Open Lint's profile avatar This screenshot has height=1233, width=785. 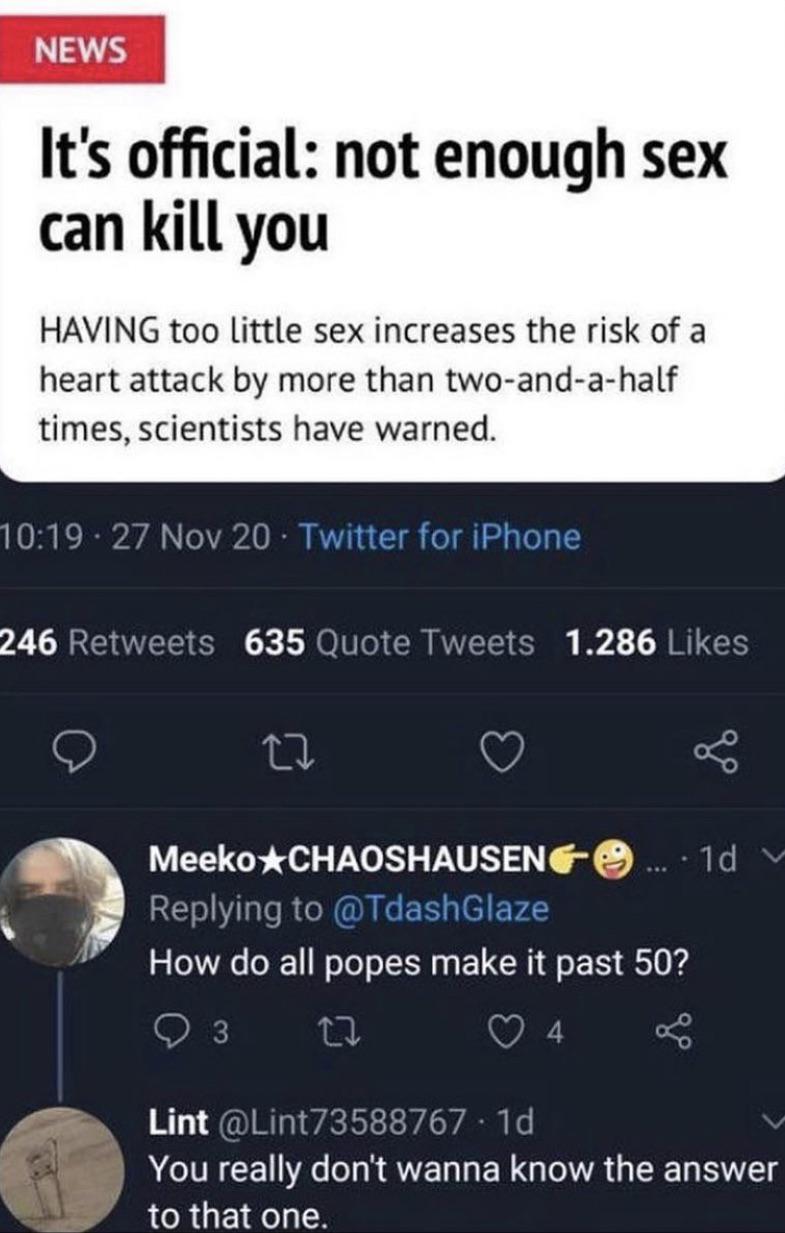tap(61, 1170)
